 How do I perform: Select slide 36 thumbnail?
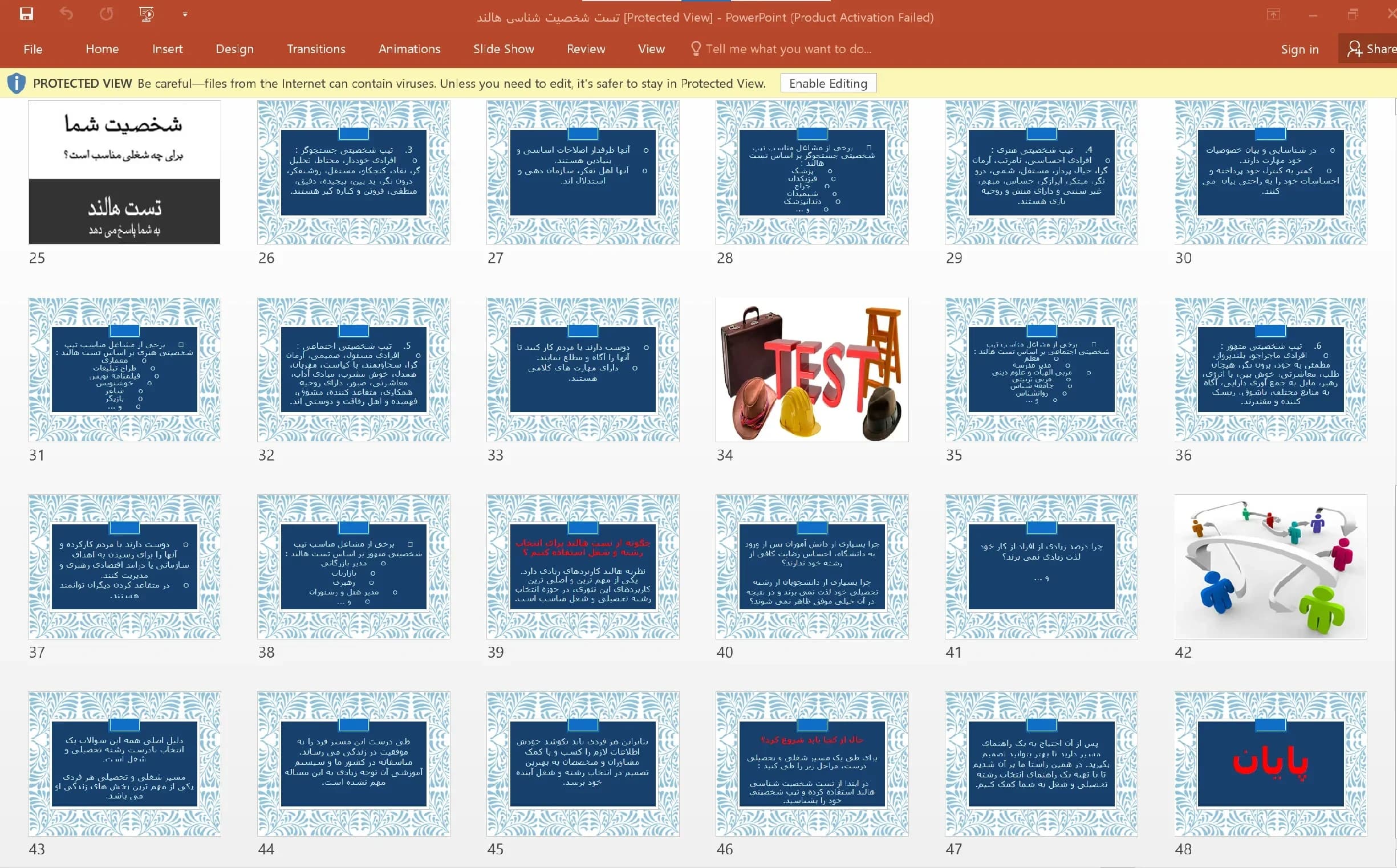(1270, 370)
